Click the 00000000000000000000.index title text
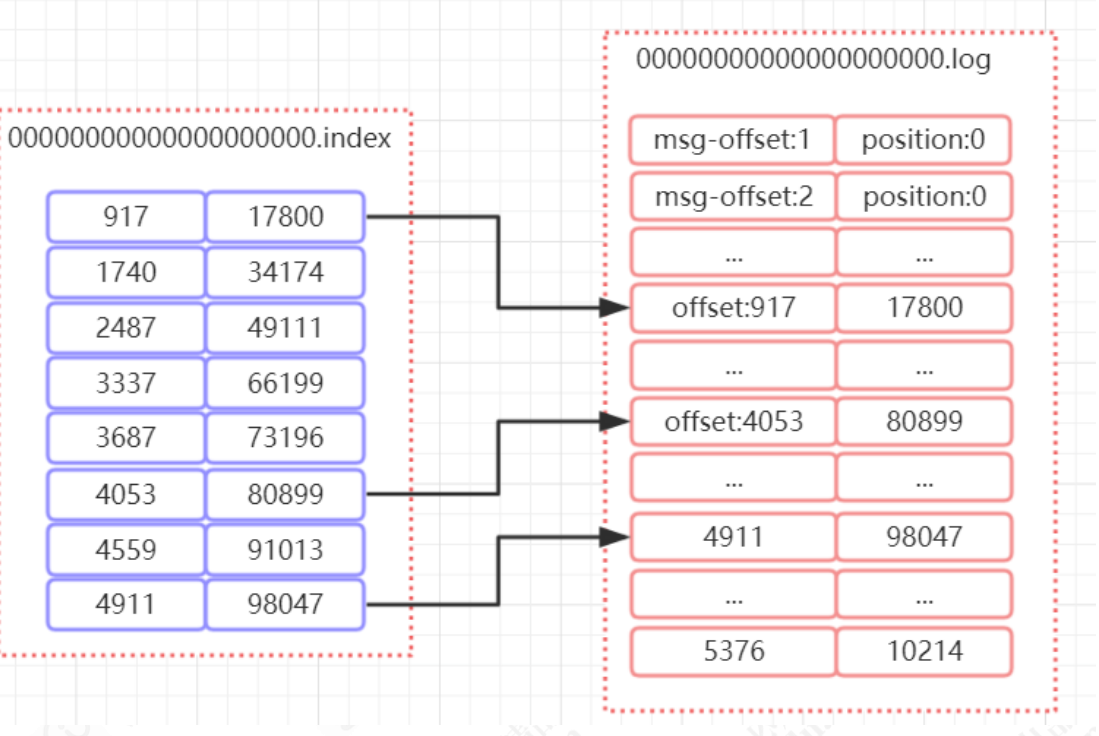This screenshot has width=1099, height=736. tap(200, 138)
